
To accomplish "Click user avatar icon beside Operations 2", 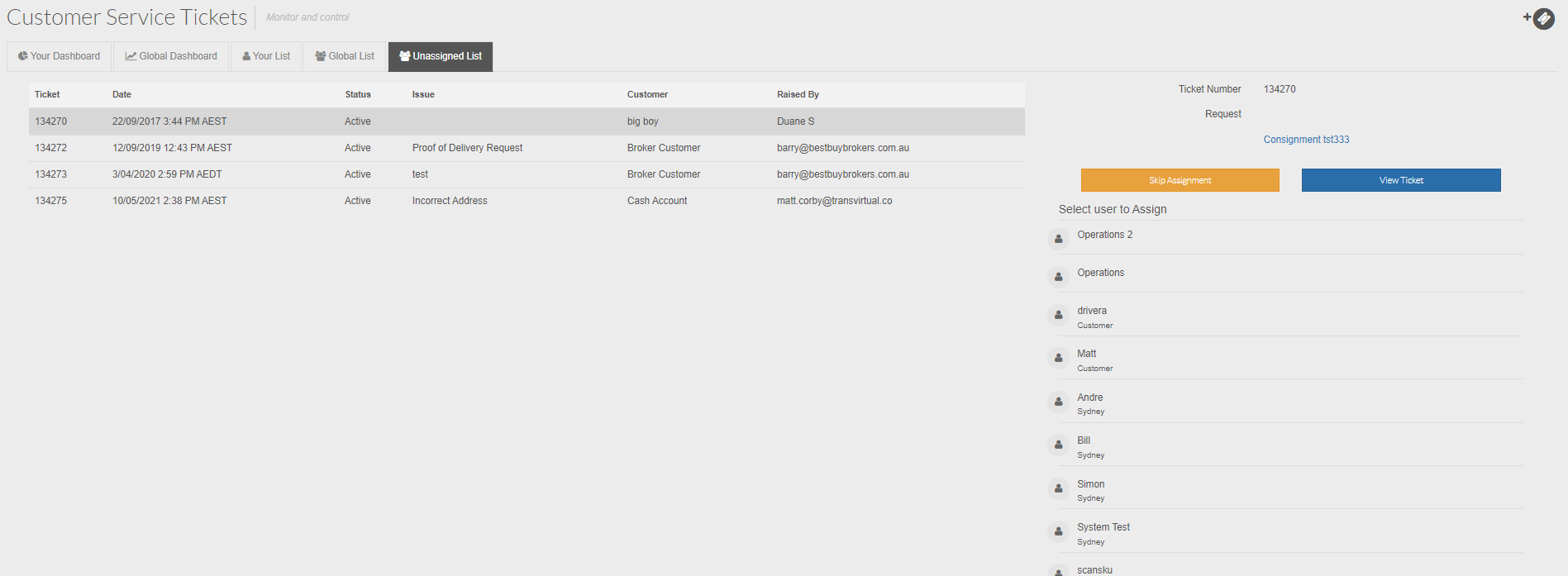I will [x=1058, y=239].
